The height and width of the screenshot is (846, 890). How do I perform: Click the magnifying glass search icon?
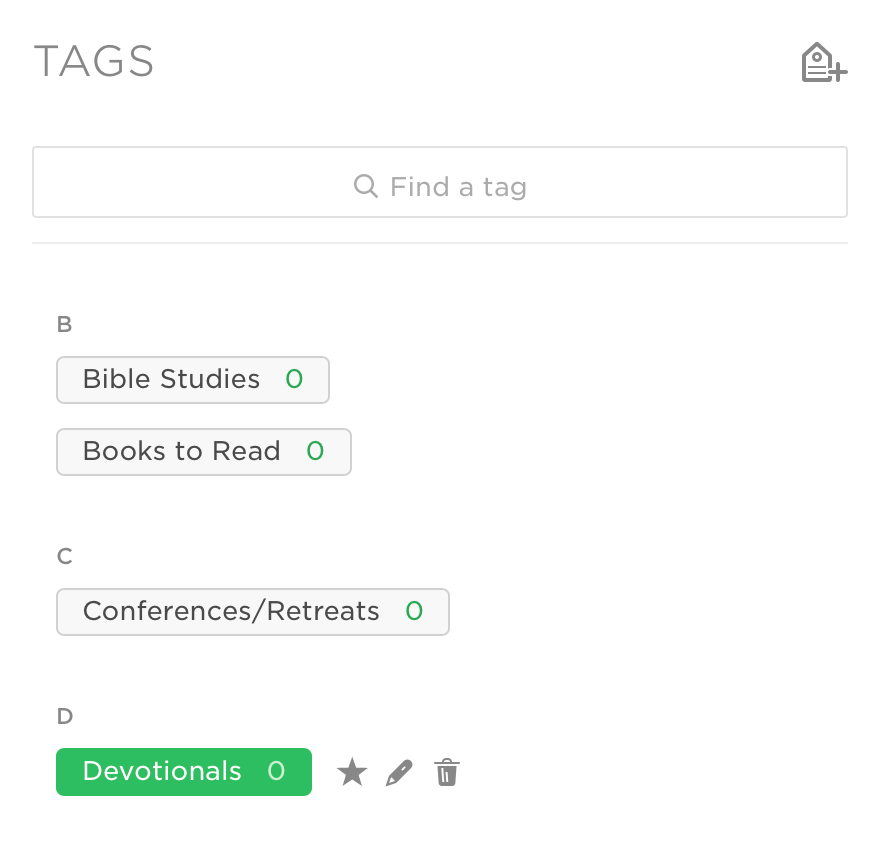(366, 186)
